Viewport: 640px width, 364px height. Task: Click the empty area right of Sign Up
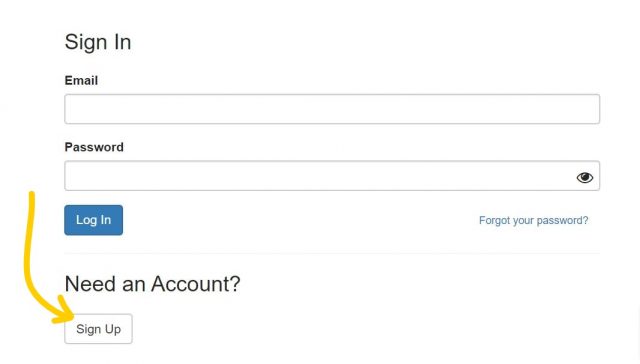367,329
